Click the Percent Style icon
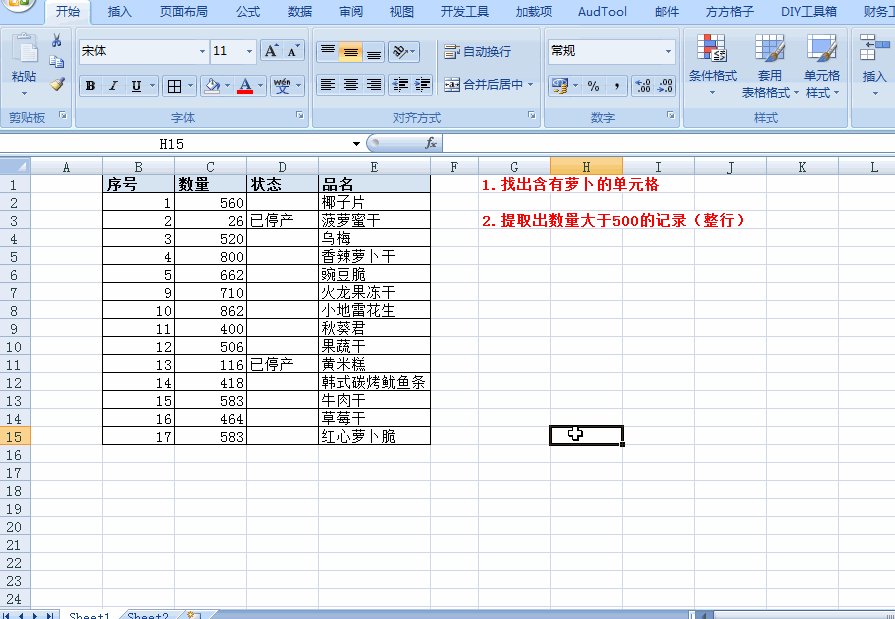The width and height of the screenshot is (895, 619). point(593,86)
